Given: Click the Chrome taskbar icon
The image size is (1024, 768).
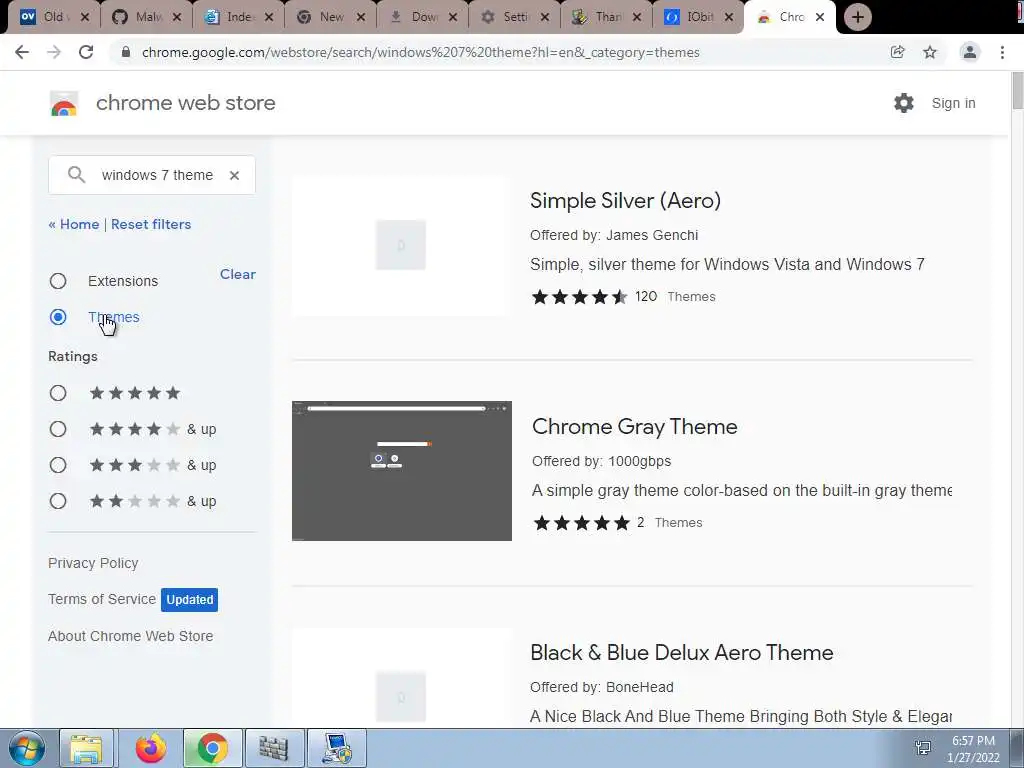Looking at the screenshot, I should pyautogui.click(x=213, y=748).
